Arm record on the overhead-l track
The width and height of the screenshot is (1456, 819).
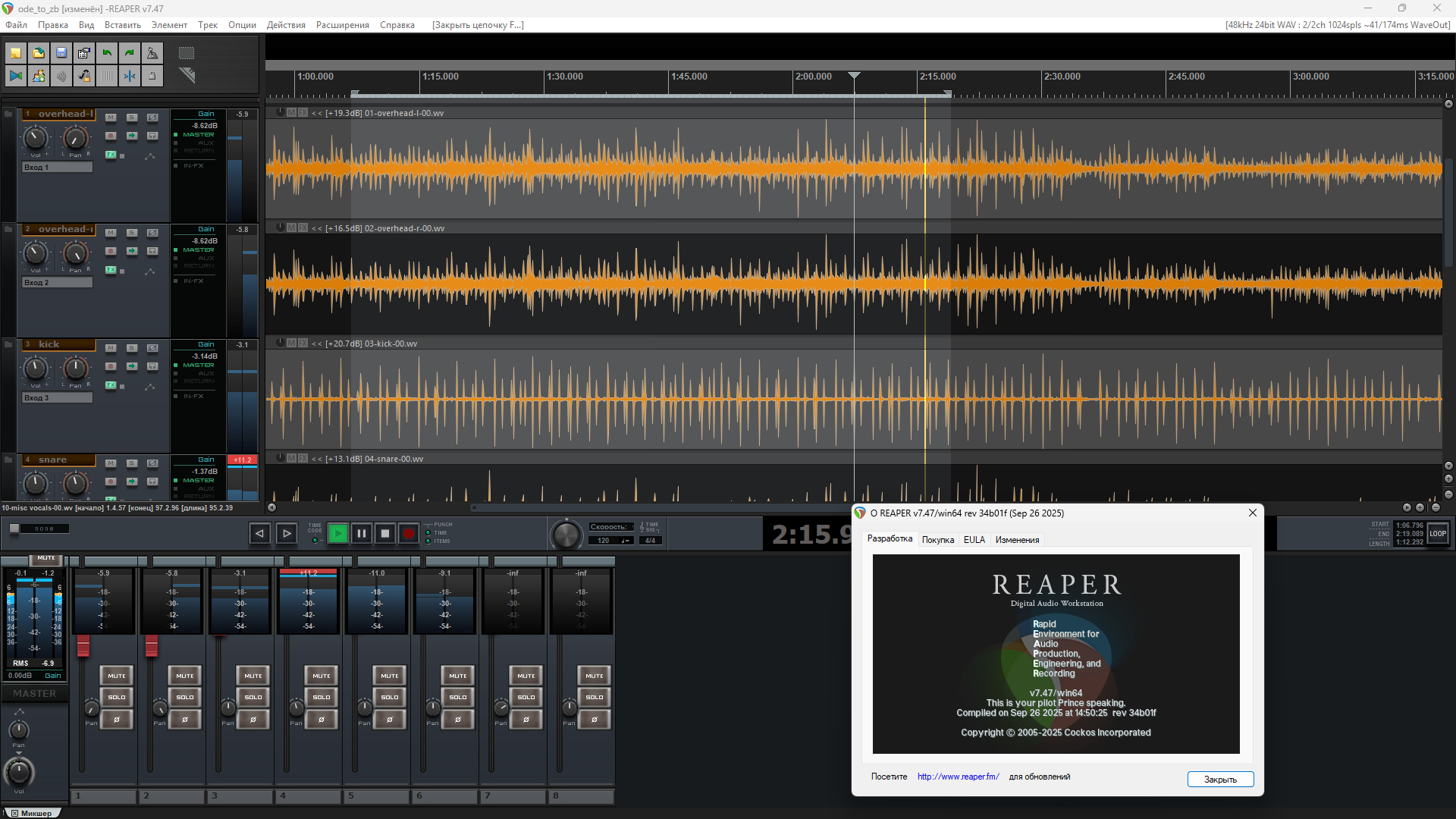click(111, 136)
